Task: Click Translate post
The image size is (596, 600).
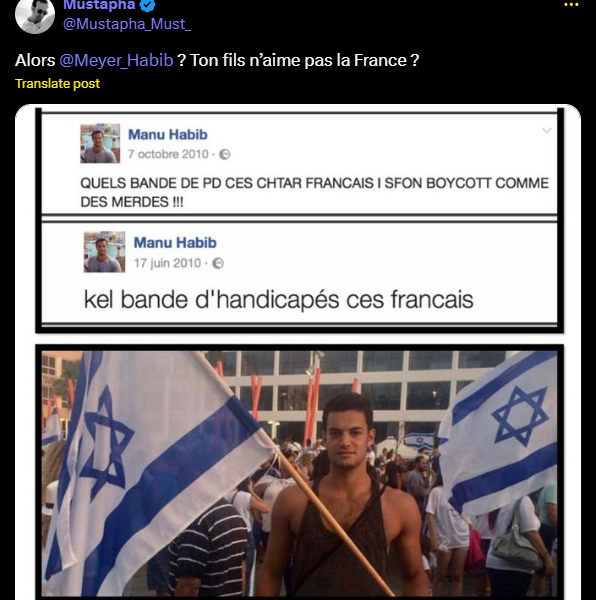Action: pyautogui.click(x=57, y=83)
